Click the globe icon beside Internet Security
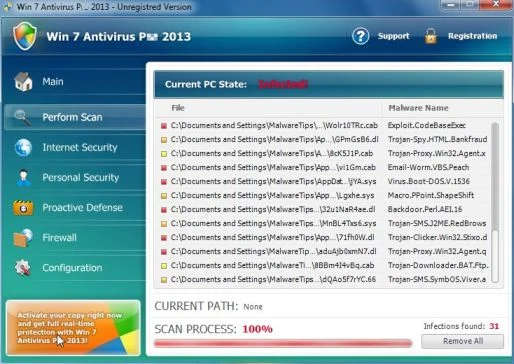 [23, 147]
